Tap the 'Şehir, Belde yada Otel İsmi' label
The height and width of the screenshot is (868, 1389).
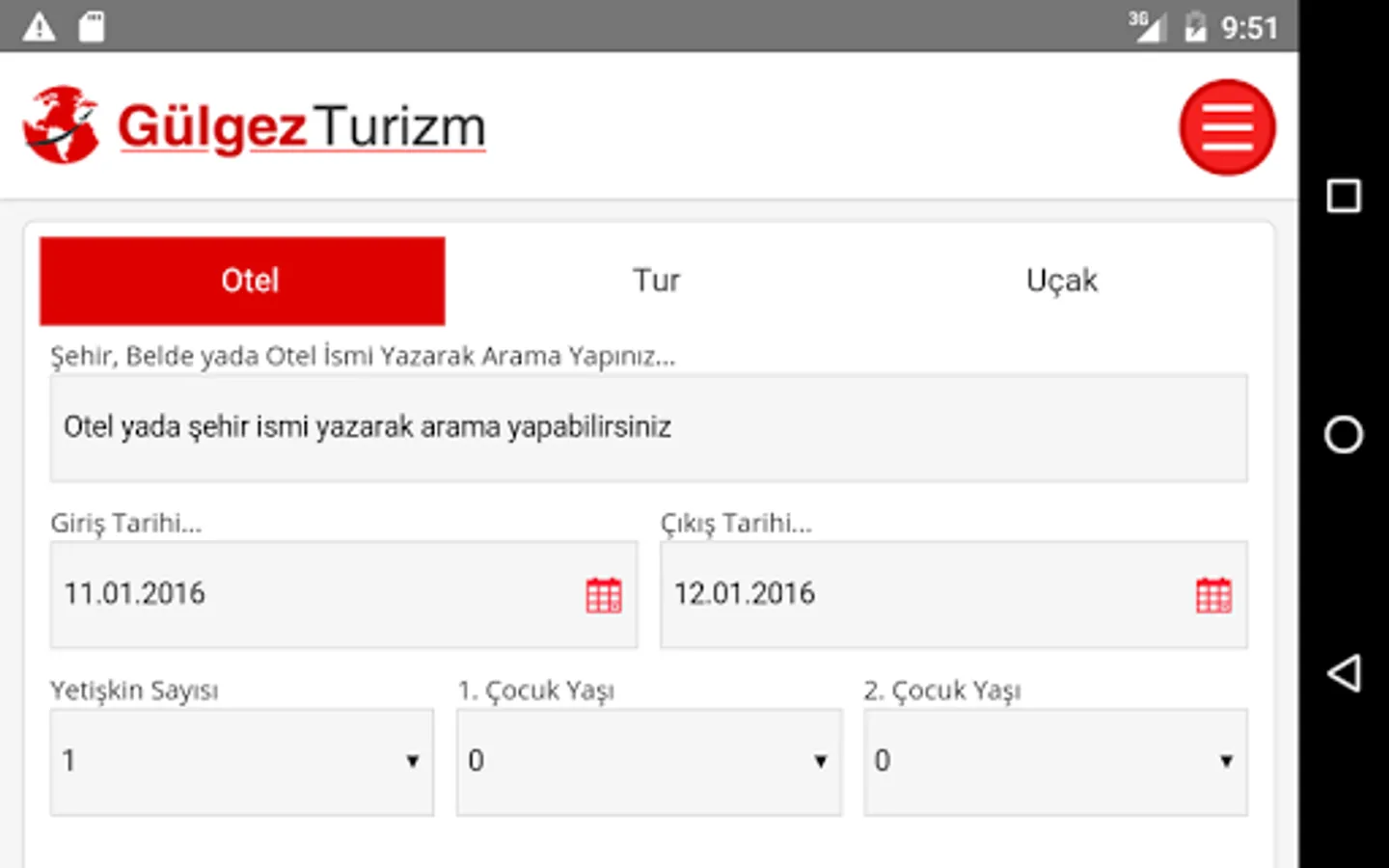(x=363, y=356)
